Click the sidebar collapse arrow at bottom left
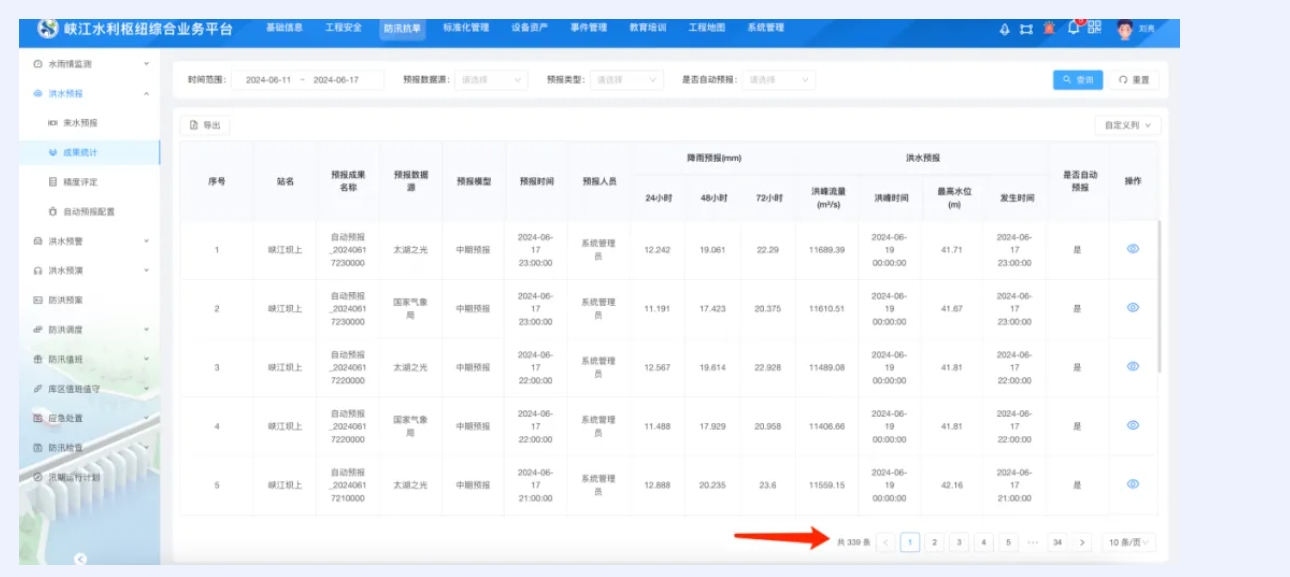This screenshot has width=1290, height=577. pyautogui.click(x=81, y=559)
